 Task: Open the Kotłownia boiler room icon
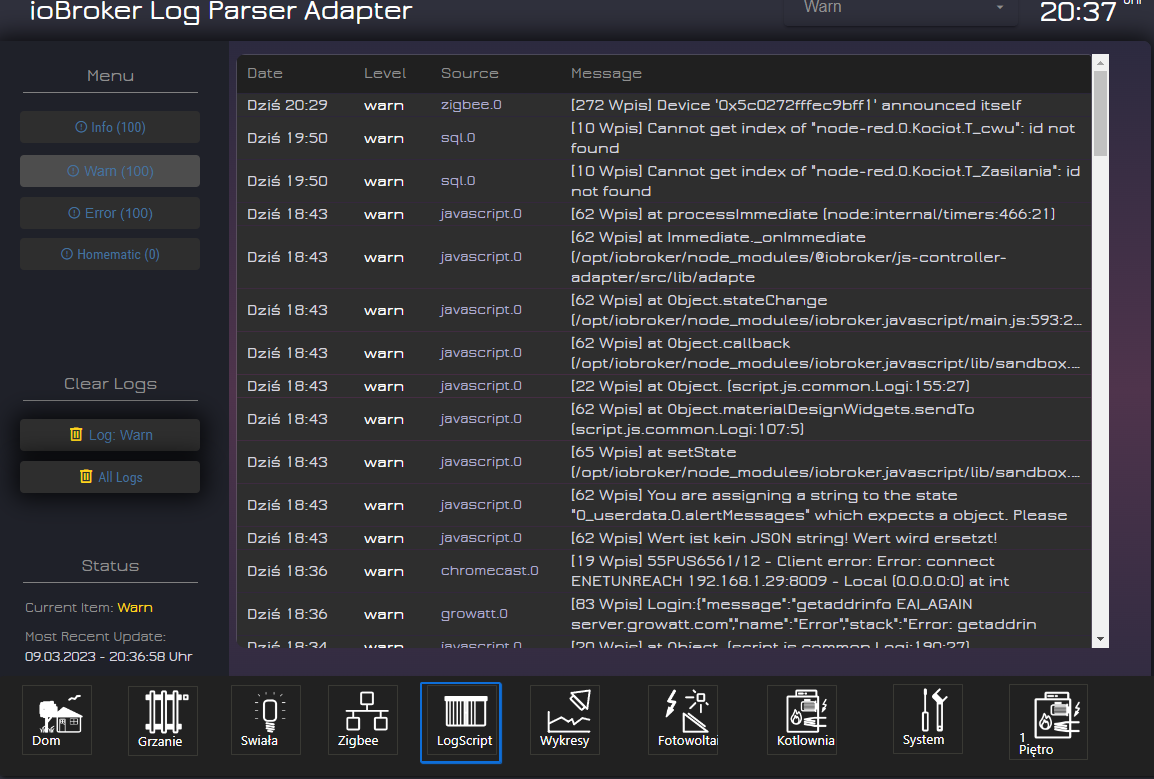coord(801,719)
